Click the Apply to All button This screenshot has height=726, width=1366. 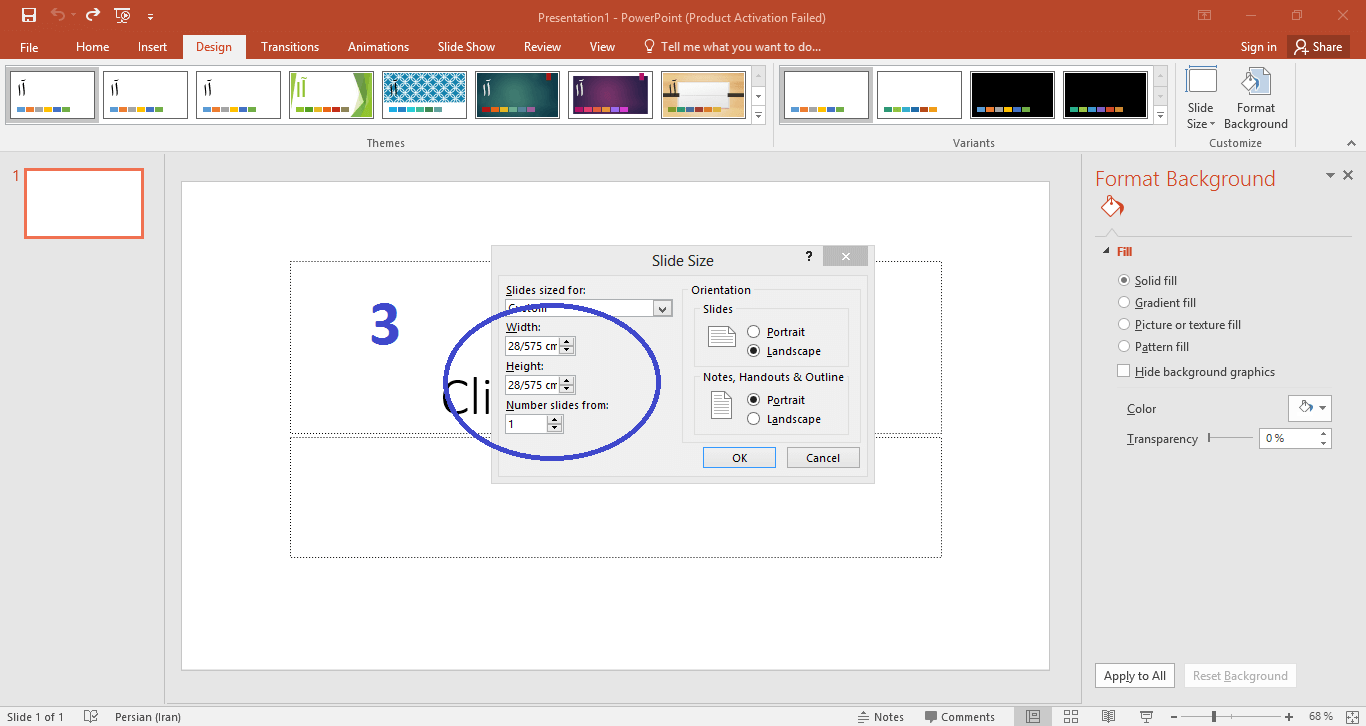[x=1134, y=676]
